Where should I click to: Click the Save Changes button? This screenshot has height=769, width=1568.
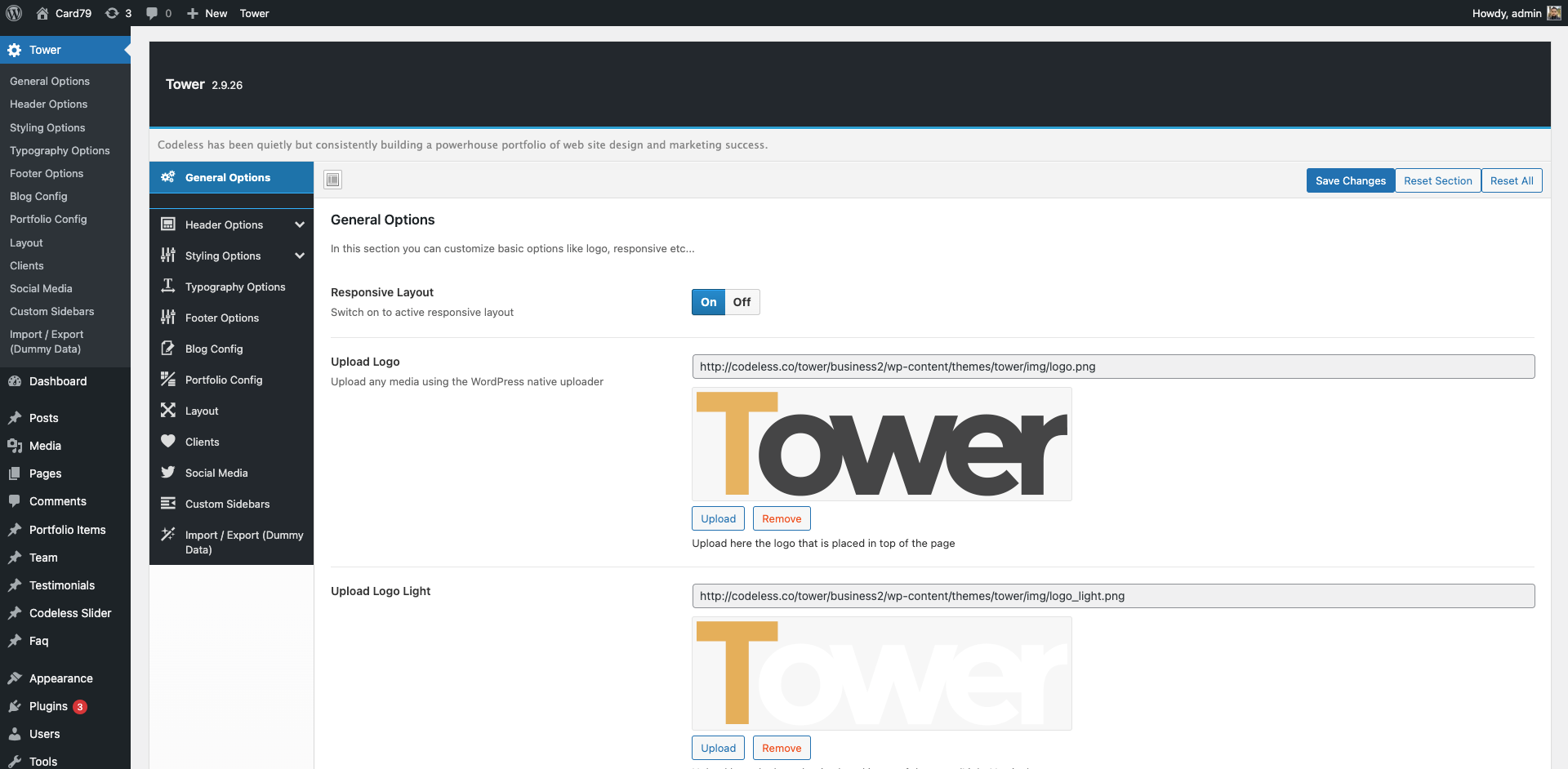click(x=1350, y=180)
